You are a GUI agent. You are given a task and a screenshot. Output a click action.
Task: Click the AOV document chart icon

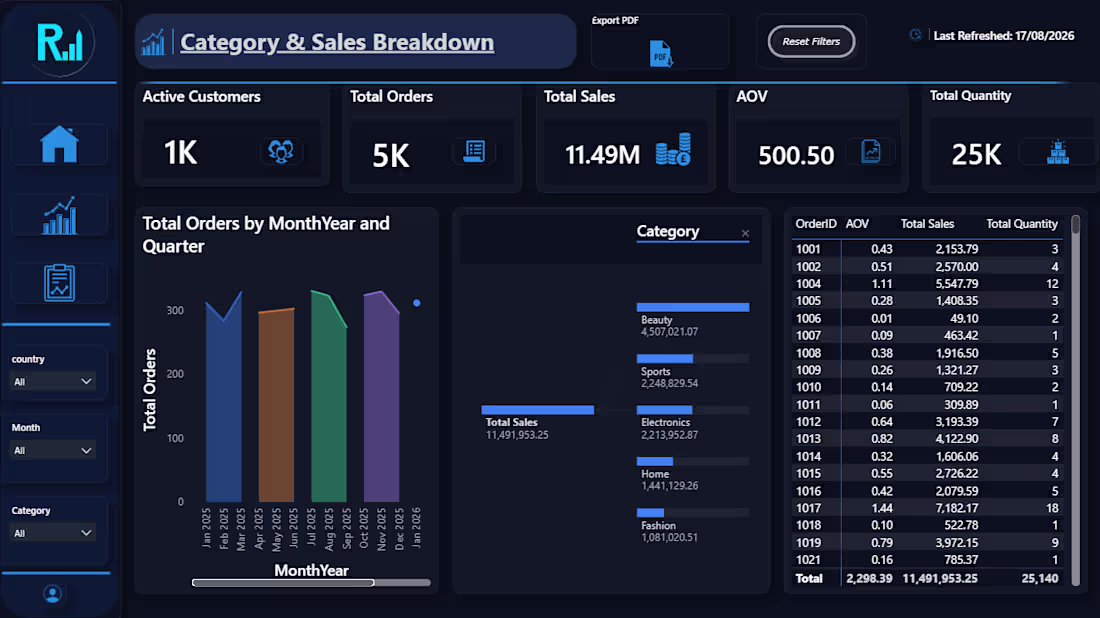coord(871,151)
